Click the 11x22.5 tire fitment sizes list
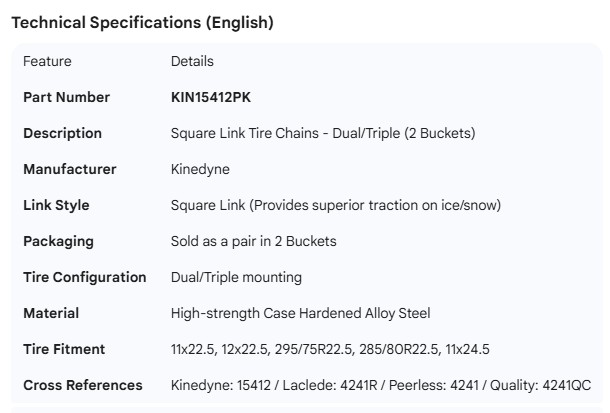This screenshot has width=610, height=413. click(x=330, y=349)
